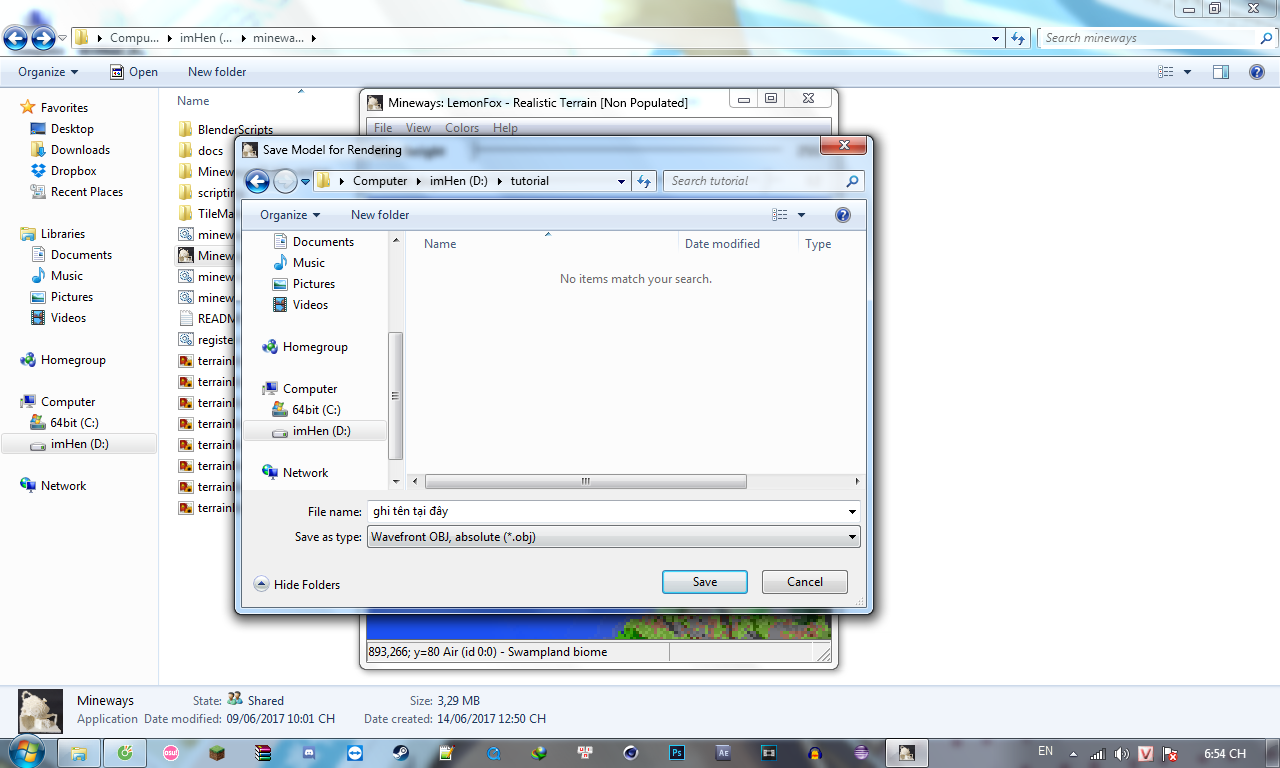1280x768 pixels.
Task: Open the Minecraft icon in the taskbar
Action: 217,753
